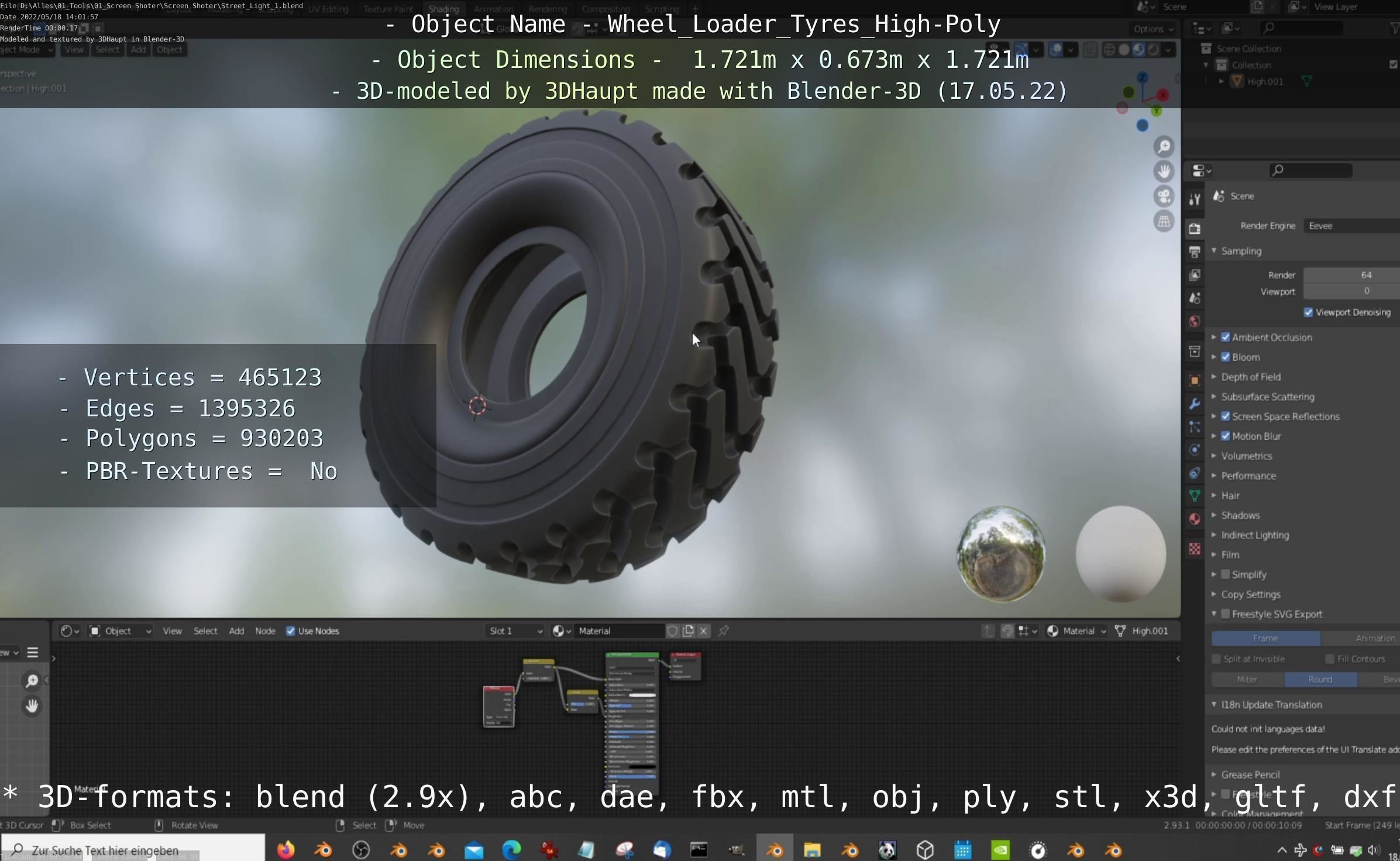Open the Render properties tab

click(x=1195, y=229)
